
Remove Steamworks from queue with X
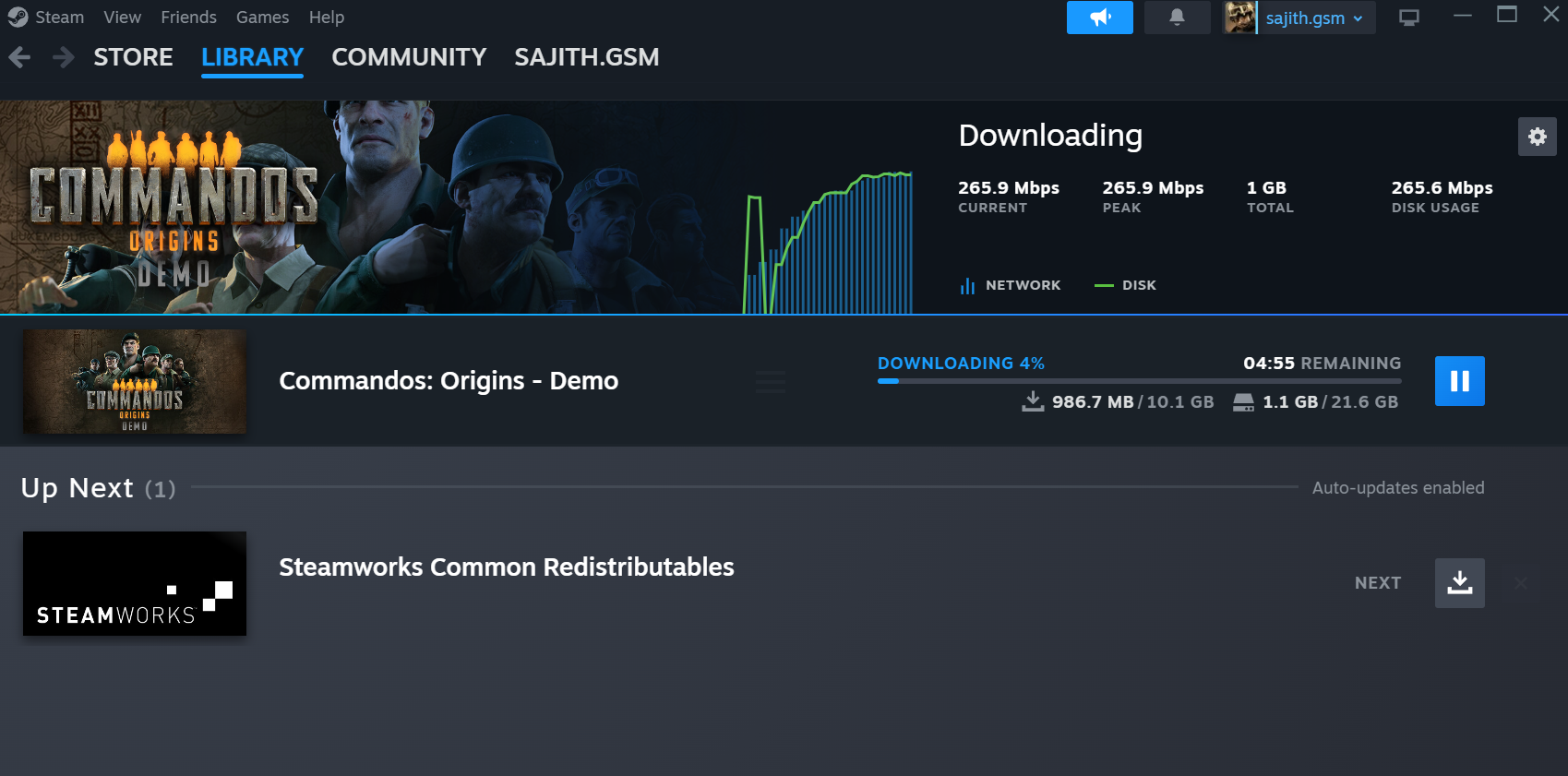(x=1521, y=583)
